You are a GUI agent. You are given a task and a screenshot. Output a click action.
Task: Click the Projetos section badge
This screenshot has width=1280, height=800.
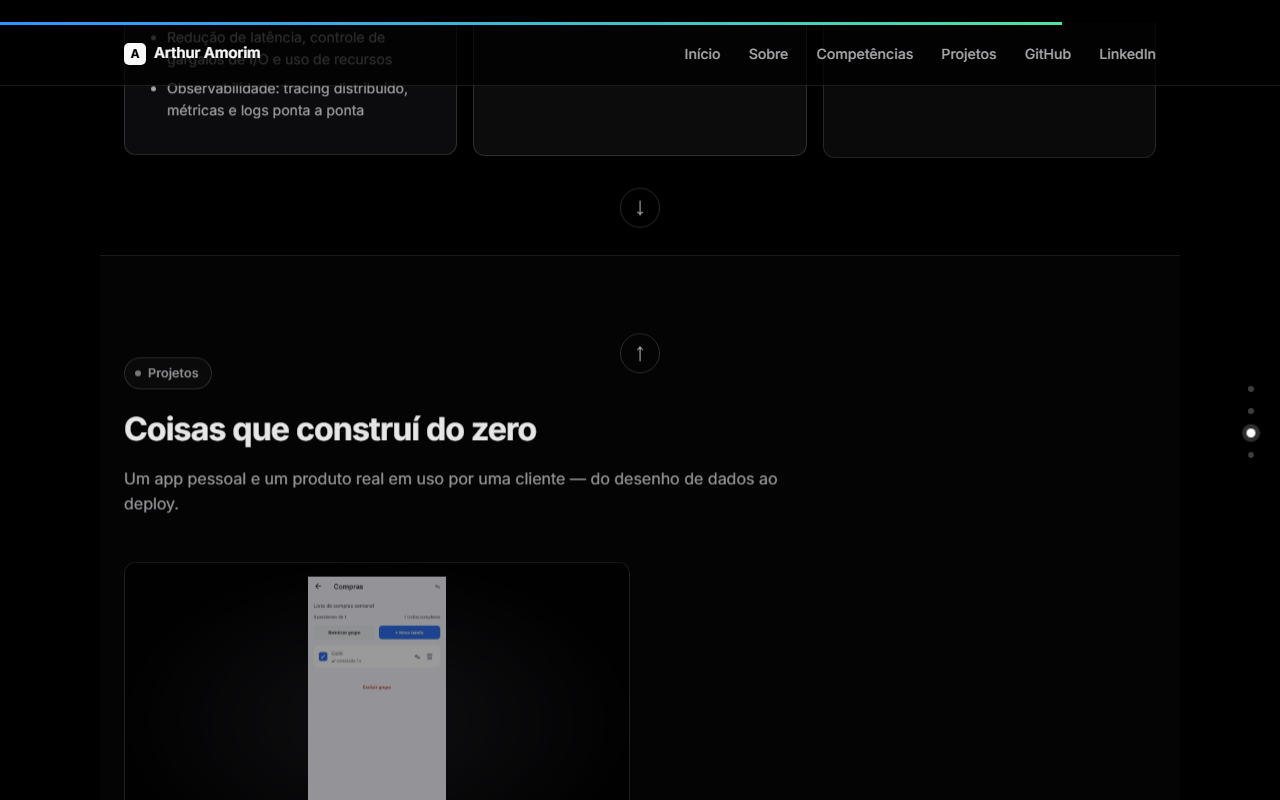click(168, 373)
